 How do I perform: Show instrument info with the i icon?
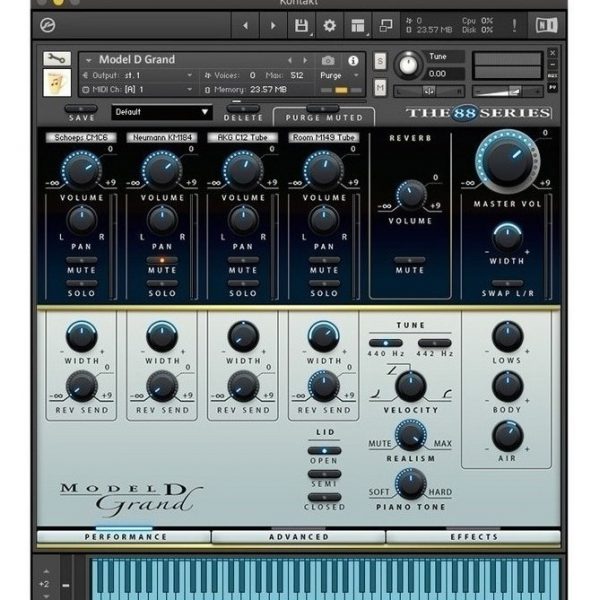coord(353,60)
